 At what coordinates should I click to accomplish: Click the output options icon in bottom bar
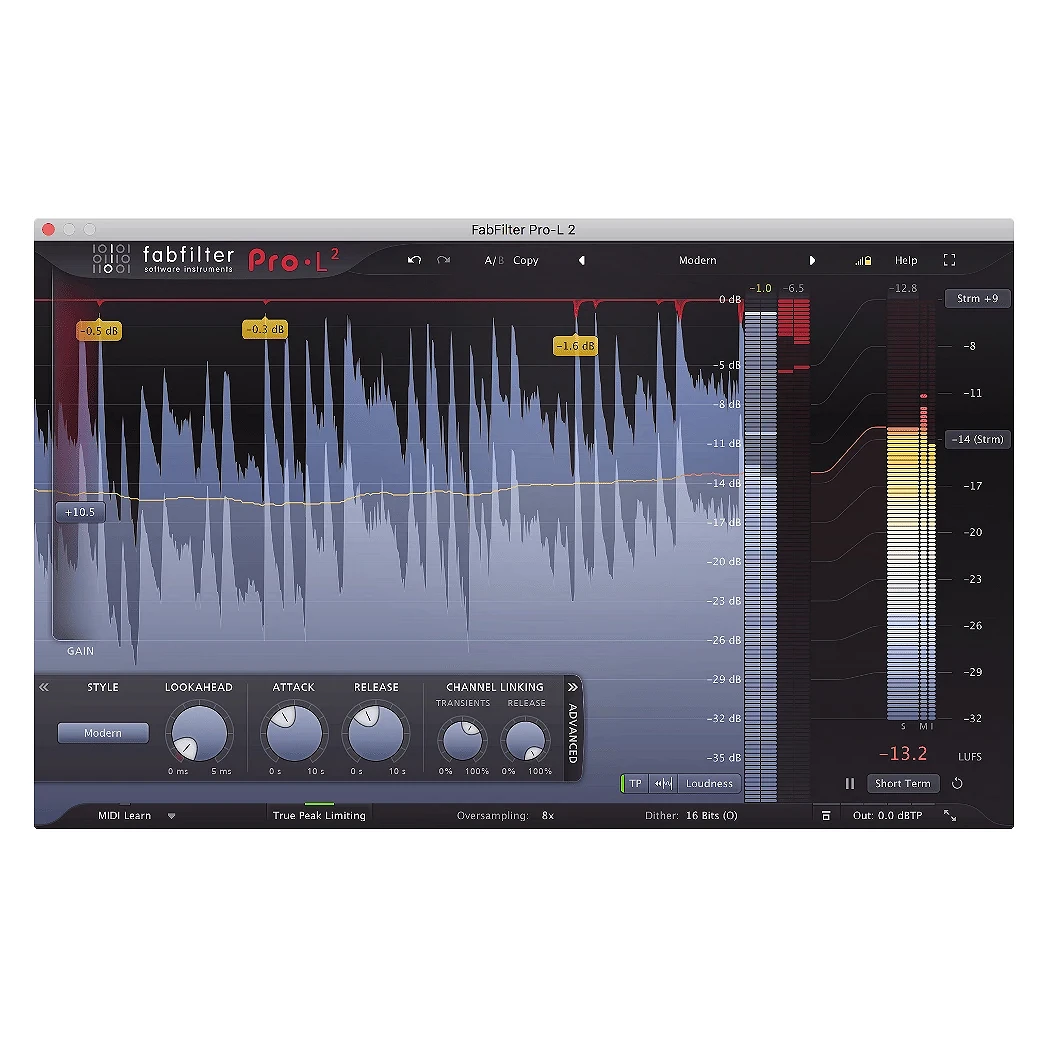(x=826, y=815)
